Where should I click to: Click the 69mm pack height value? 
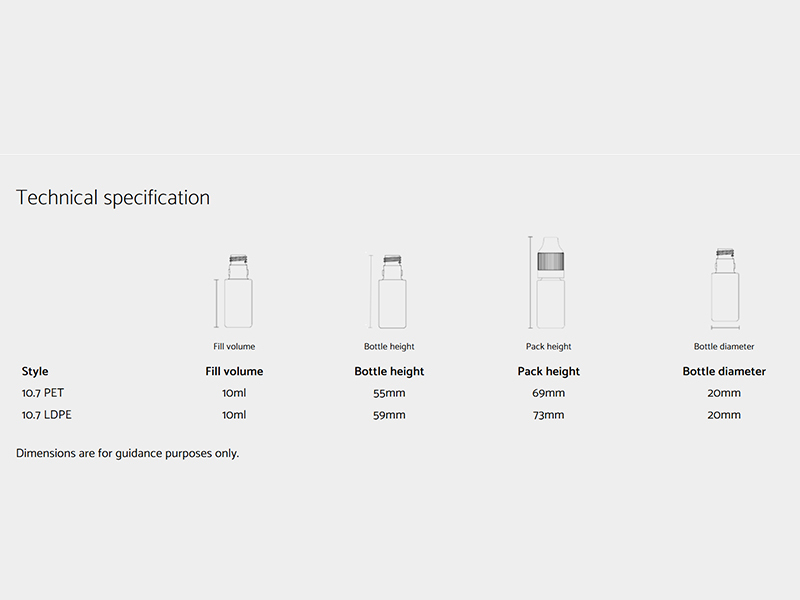pyautogui.click(x=549, y=393)
